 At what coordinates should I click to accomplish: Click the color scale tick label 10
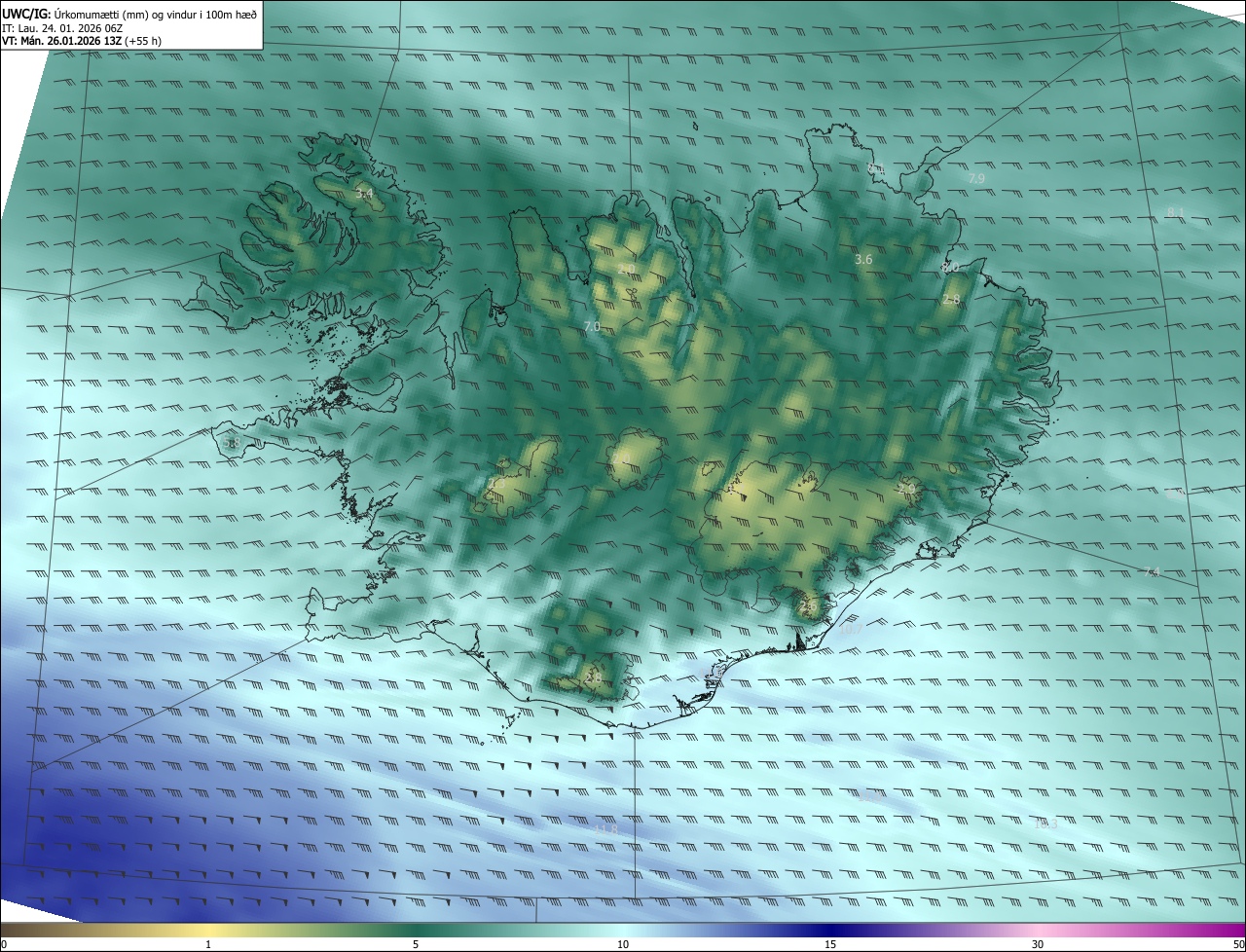[x=623, y=944]
